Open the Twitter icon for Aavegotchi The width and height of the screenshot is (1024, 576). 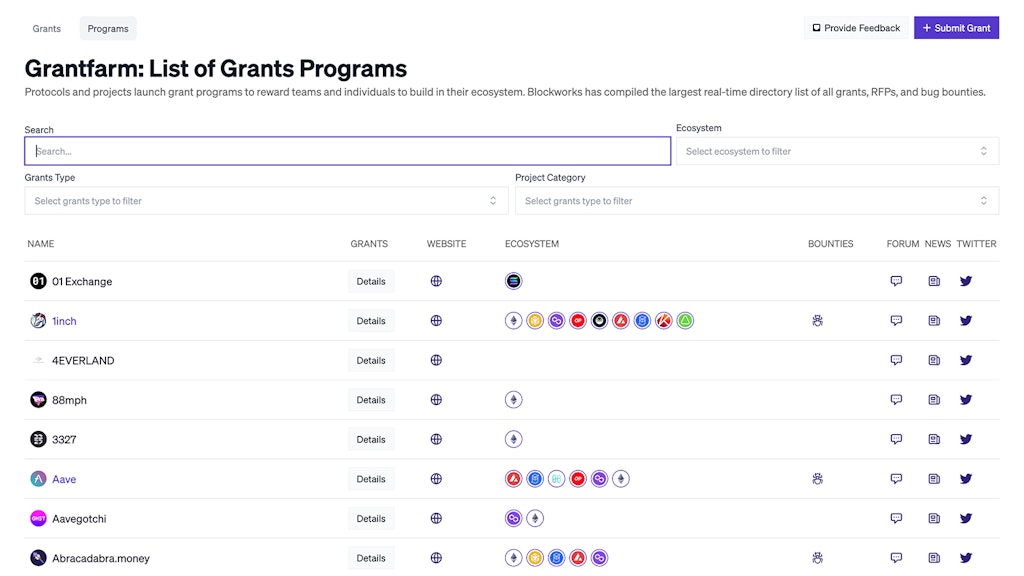pyautogui.click(x=966, y=518)
